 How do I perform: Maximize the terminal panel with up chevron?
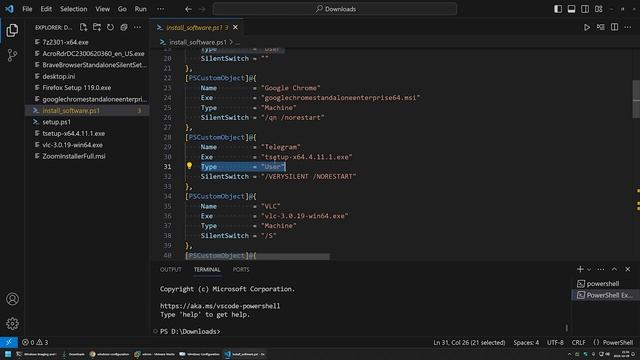click(614, 269)
